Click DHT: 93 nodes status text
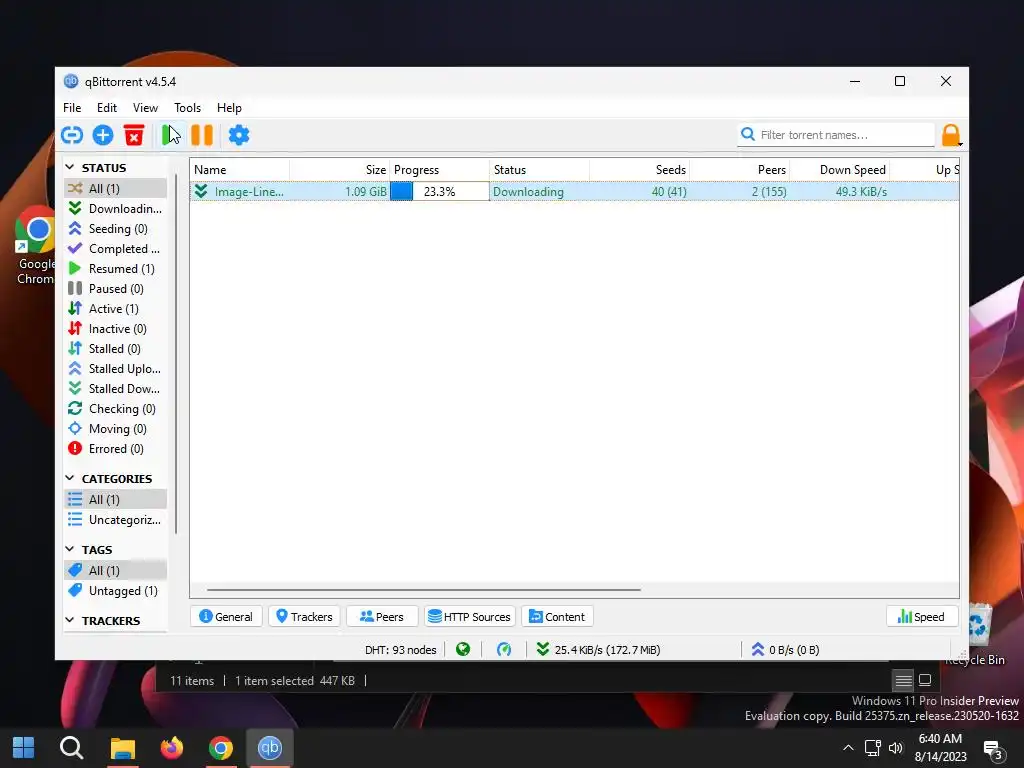Image resolution: width=1024 pixels, height=768 pixels. click(x=400, y=650)
